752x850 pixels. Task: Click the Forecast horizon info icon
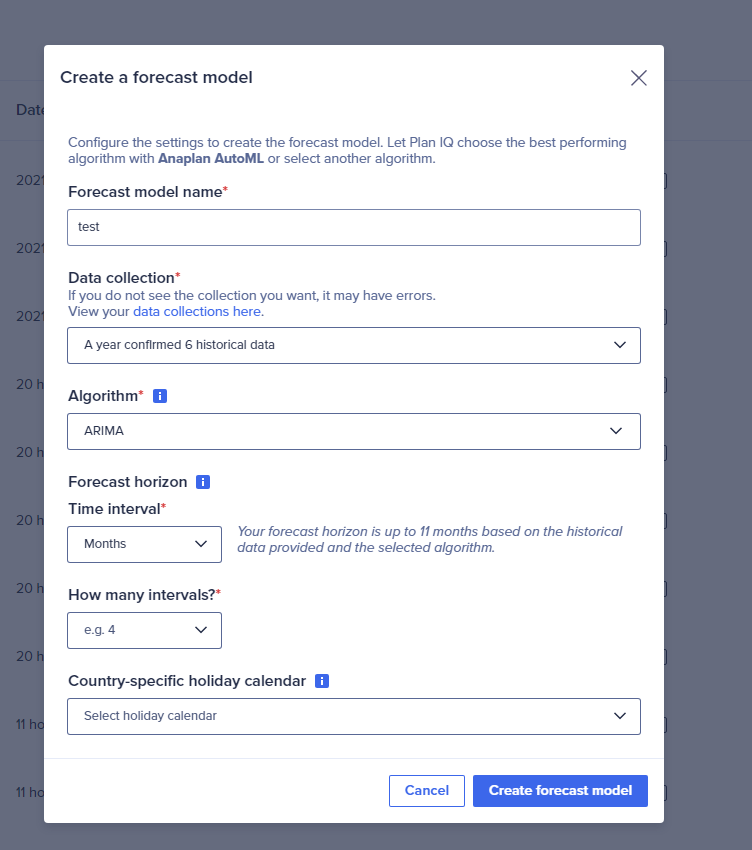[x=203, y=482]
